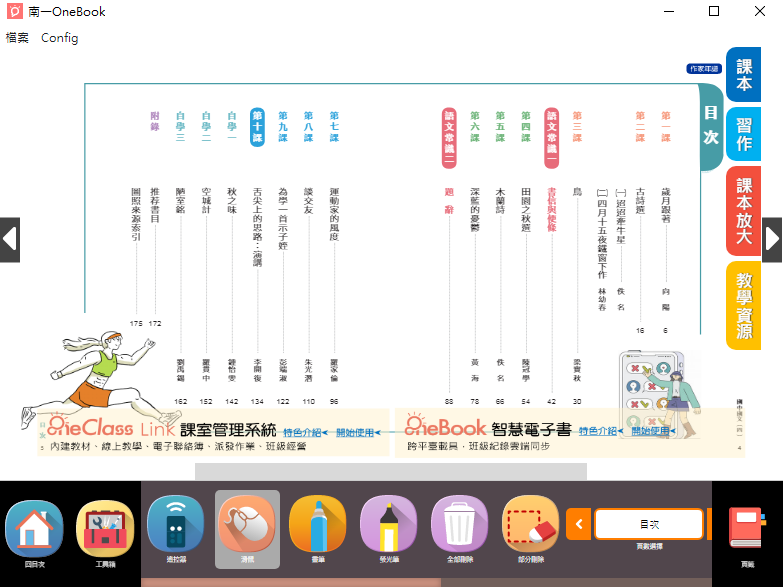Click the home (回目次) icon
This screenshot has height=587, width=783.
[34, 529]
